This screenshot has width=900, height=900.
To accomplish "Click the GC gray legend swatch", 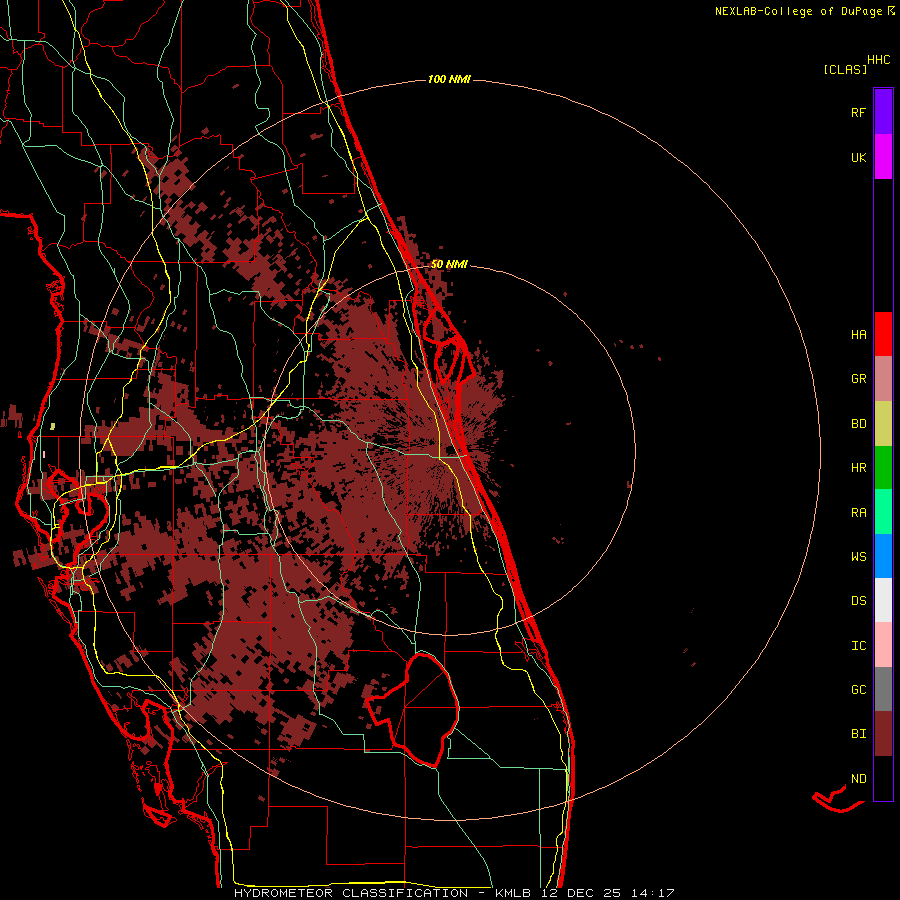I will (x=883, y=689).
